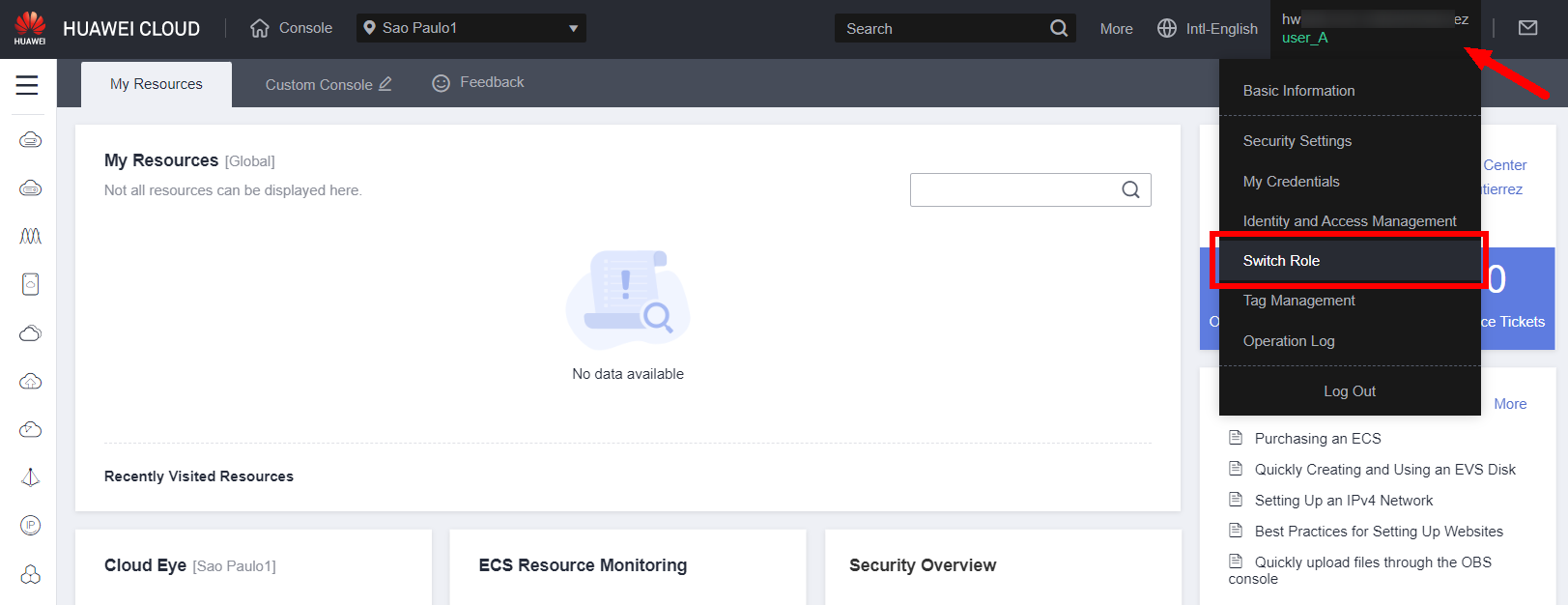
Task: Choose Security Settings in account menu
Action: [x=1297, y=141]
